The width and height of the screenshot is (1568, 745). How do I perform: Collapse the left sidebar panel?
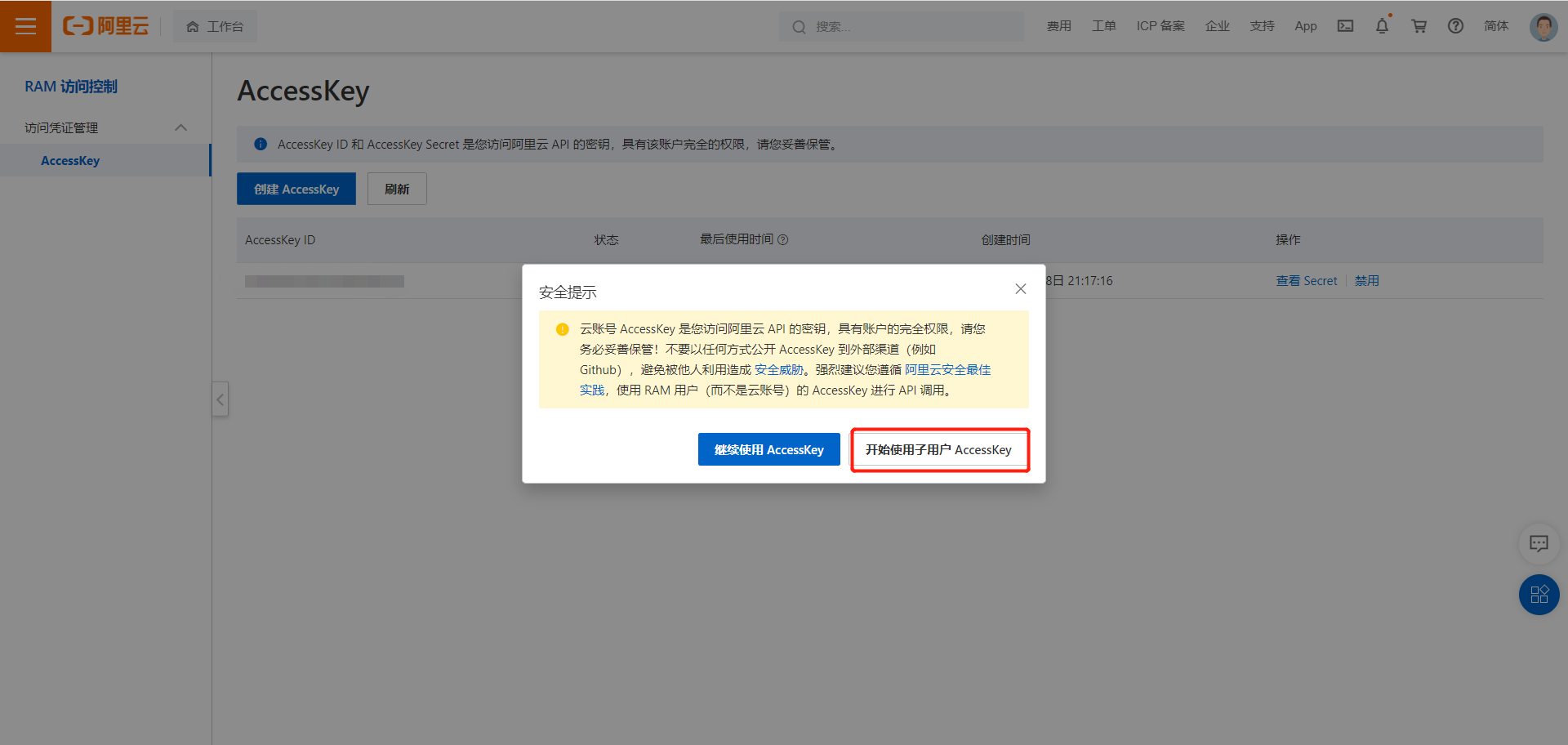coord(220,399)
